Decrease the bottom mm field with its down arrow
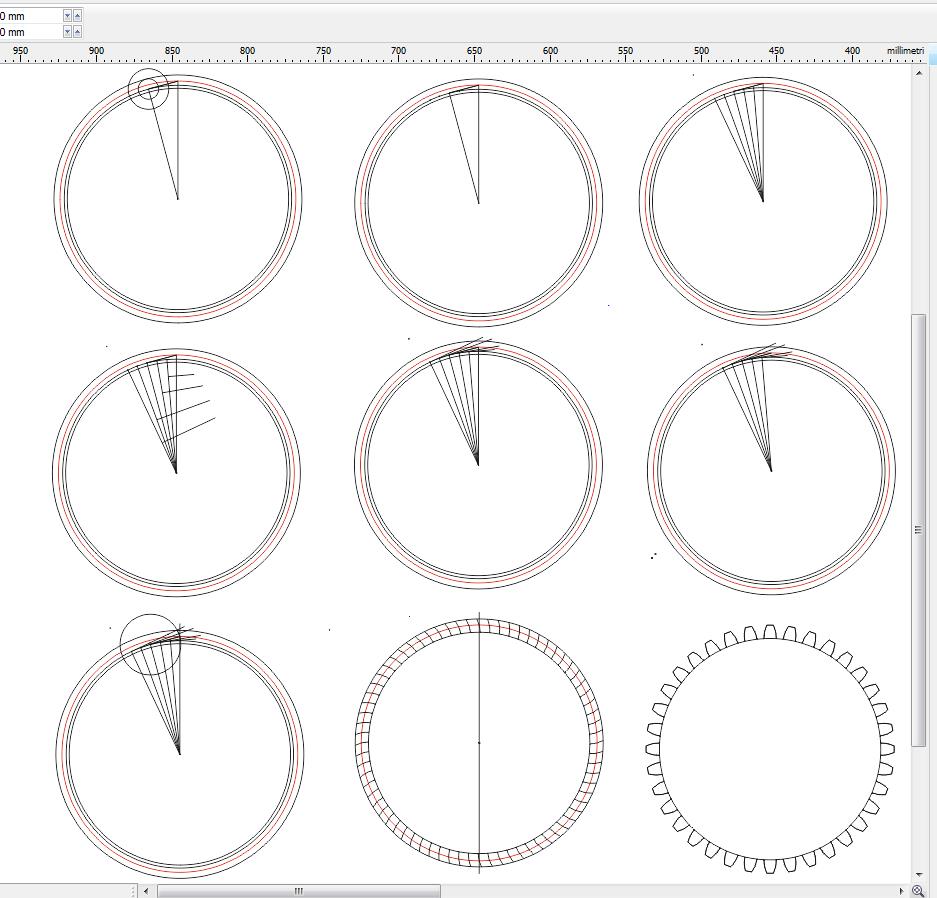The image size is (937, 898). point(68,32)
